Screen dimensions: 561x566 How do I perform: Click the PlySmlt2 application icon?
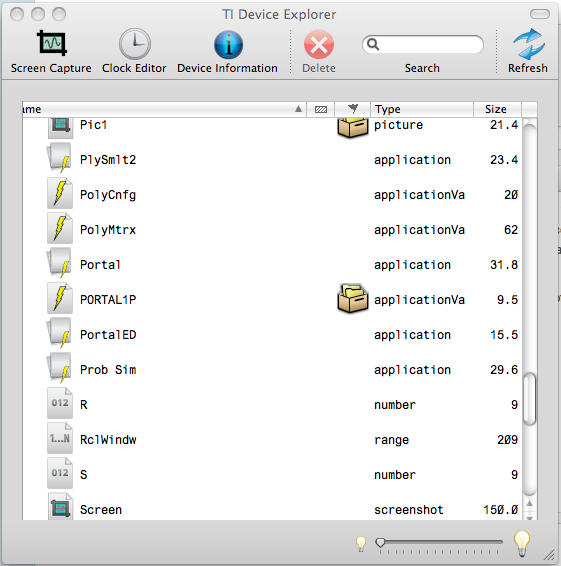[x=59, y=158]
